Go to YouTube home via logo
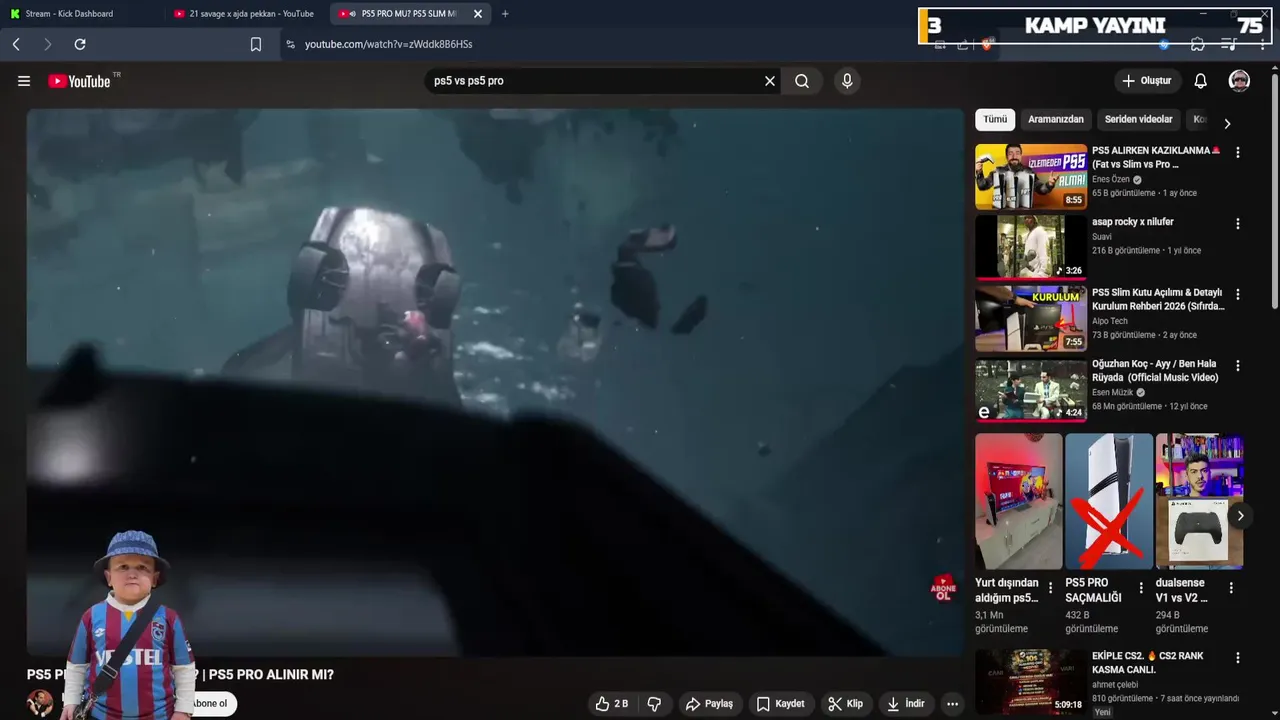This screenshot has height=720, width=1280. point(79,81)
